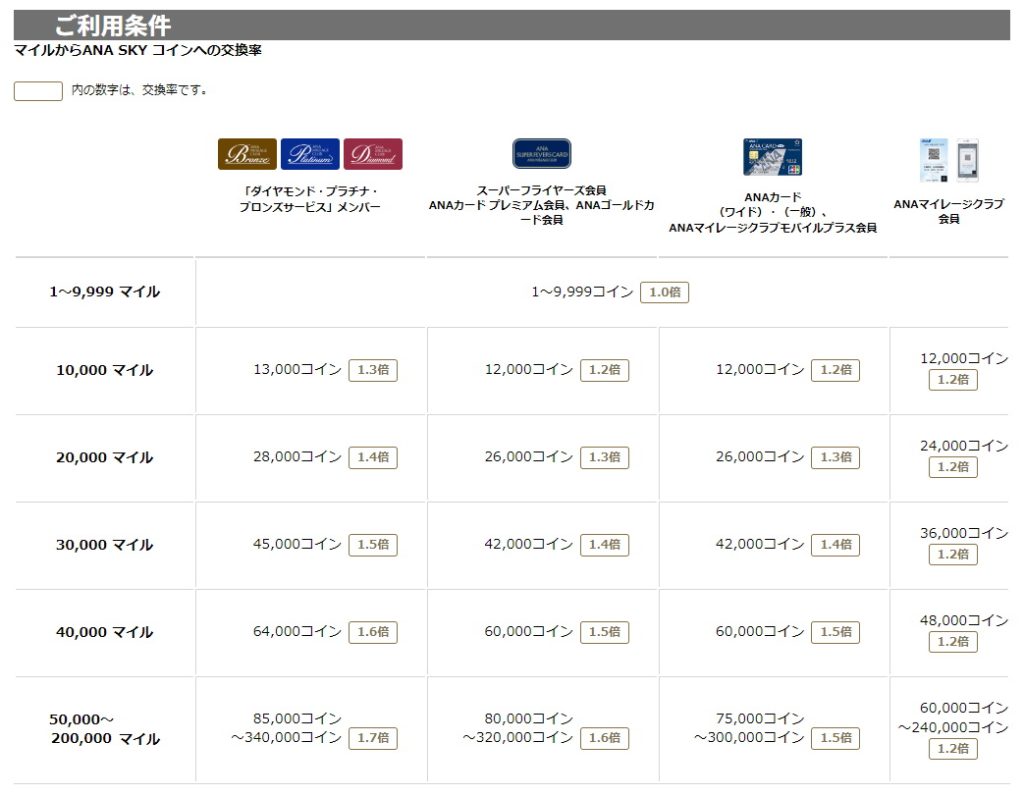Select the ご利用条件 section header
This screenshot has width=1024, height=796.
(x=112, y=26)
